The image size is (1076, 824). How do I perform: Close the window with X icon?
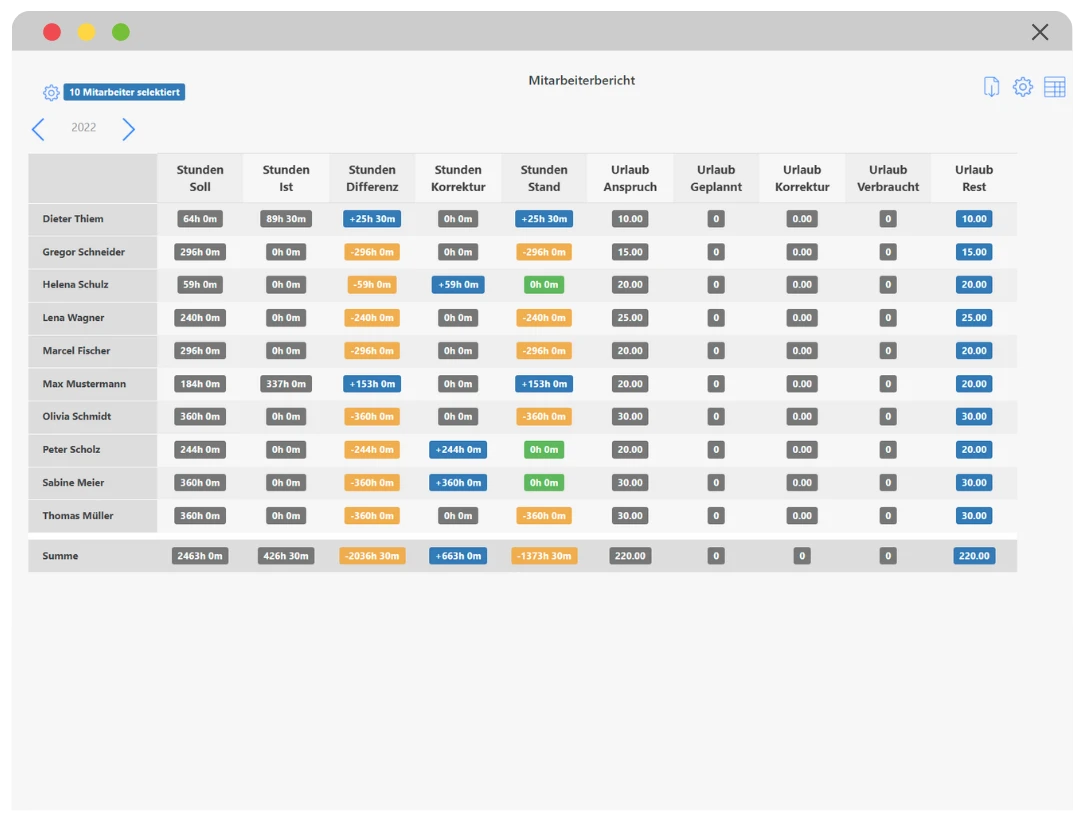click(1040, 32)
